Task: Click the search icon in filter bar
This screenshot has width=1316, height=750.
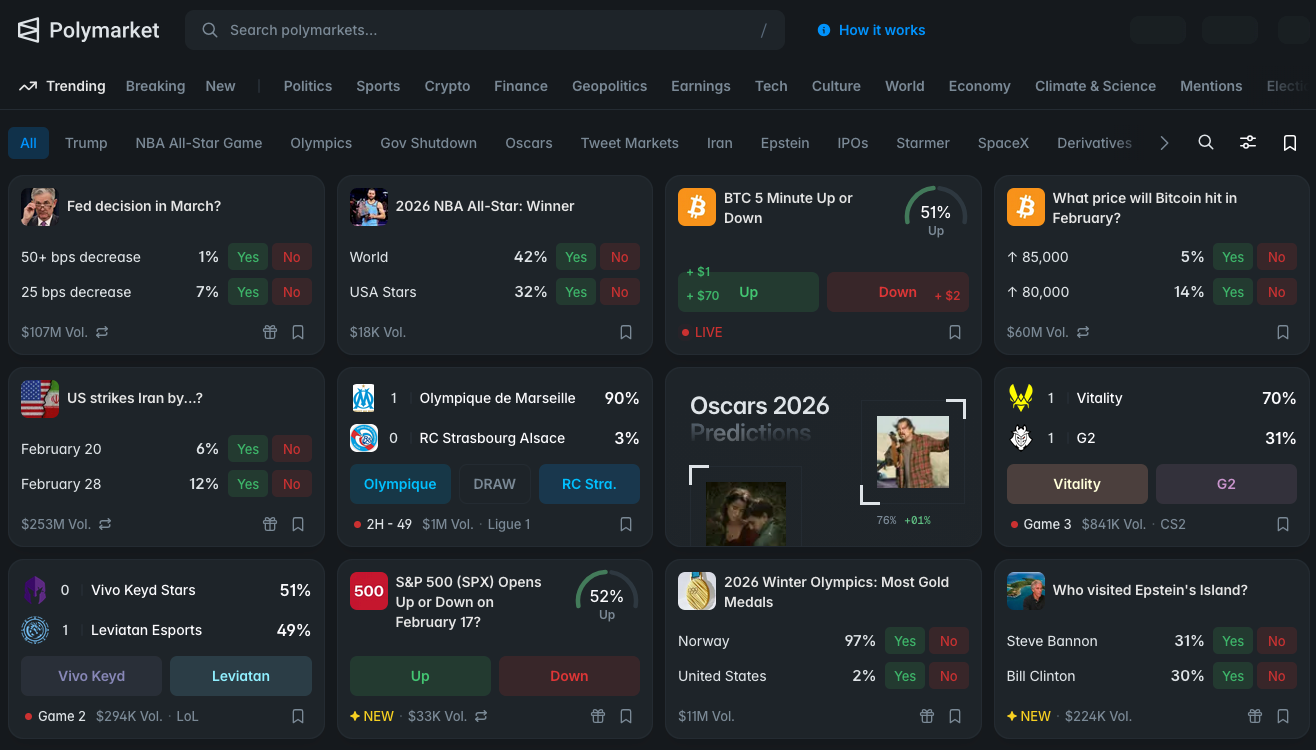Action: tap(1206, 143)
